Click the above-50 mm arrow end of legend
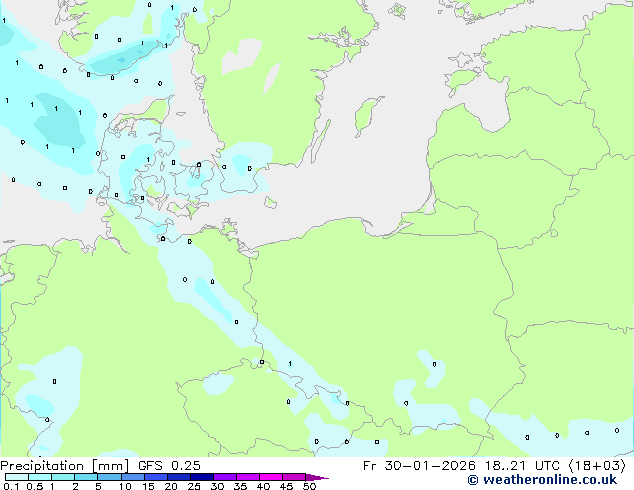Image resolution: width=634 pixels, height=490 pixels. [317, 477]
